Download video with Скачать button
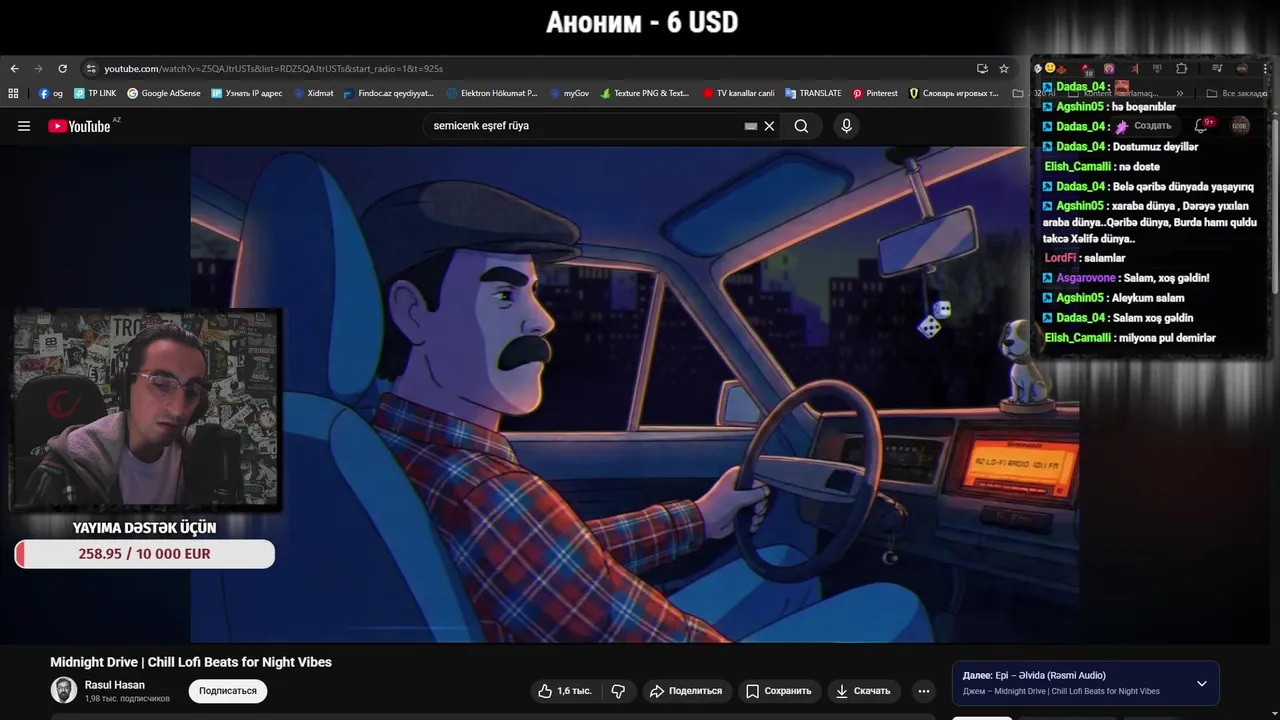 tap(864, 691)
